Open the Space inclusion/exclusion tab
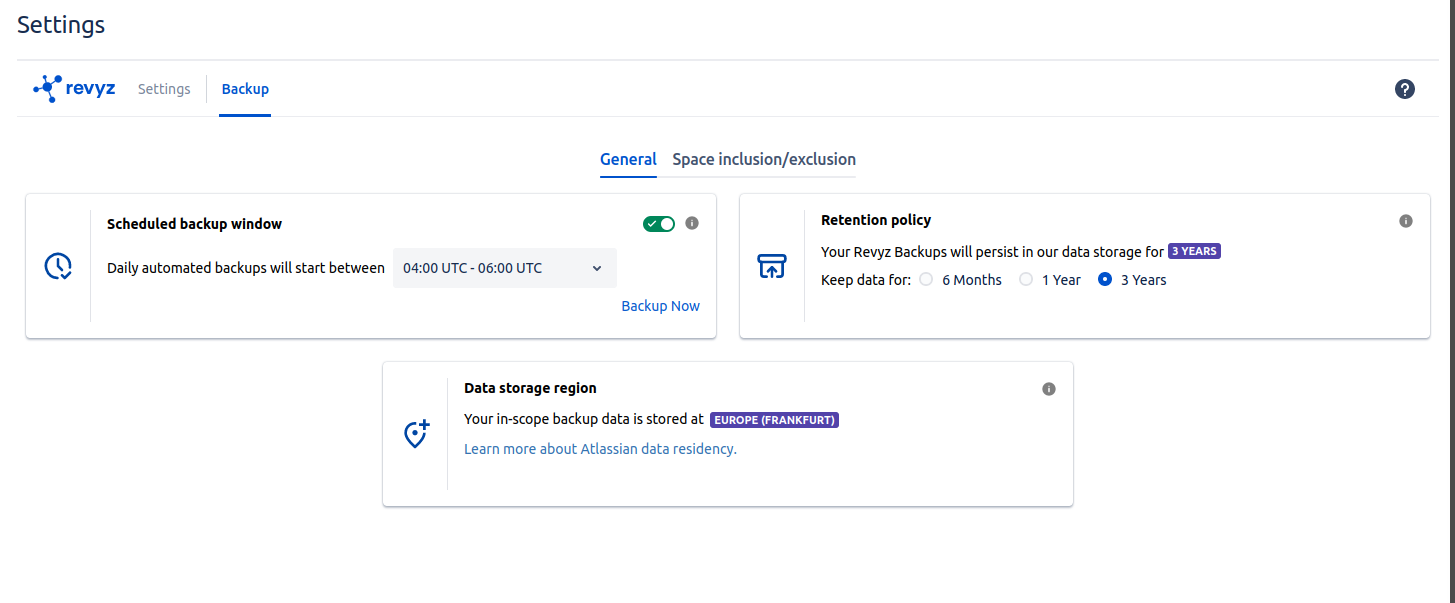The width and height of the screenshot is (1455, 603). click(764, 159)
